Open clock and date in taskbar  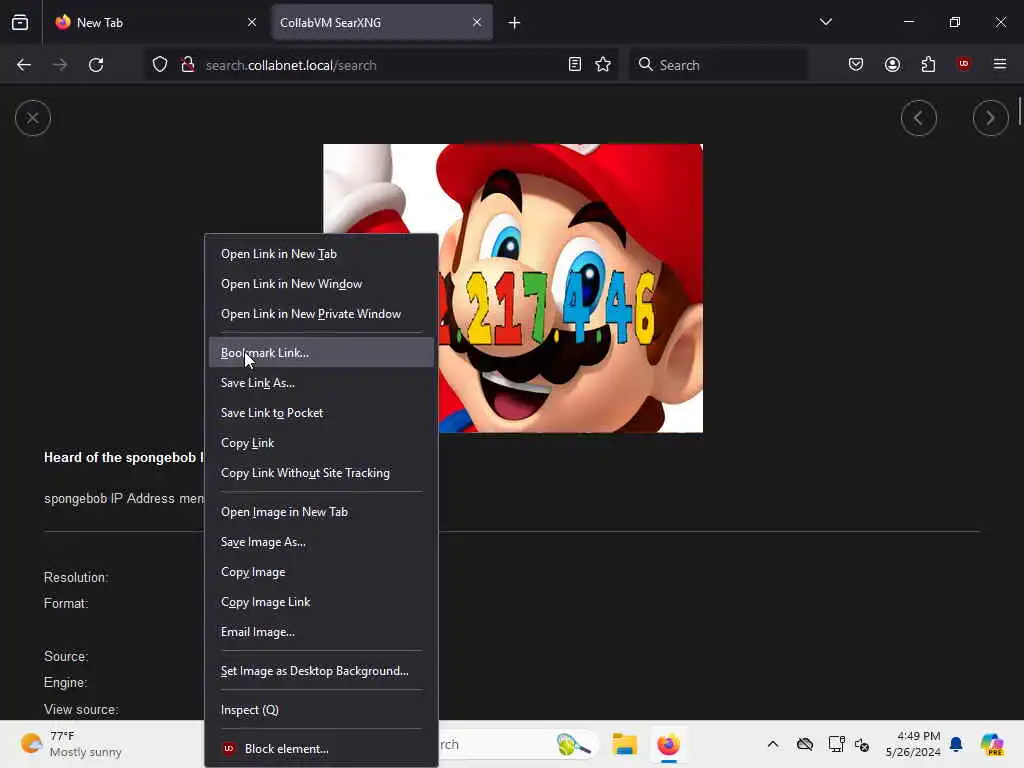913,744
